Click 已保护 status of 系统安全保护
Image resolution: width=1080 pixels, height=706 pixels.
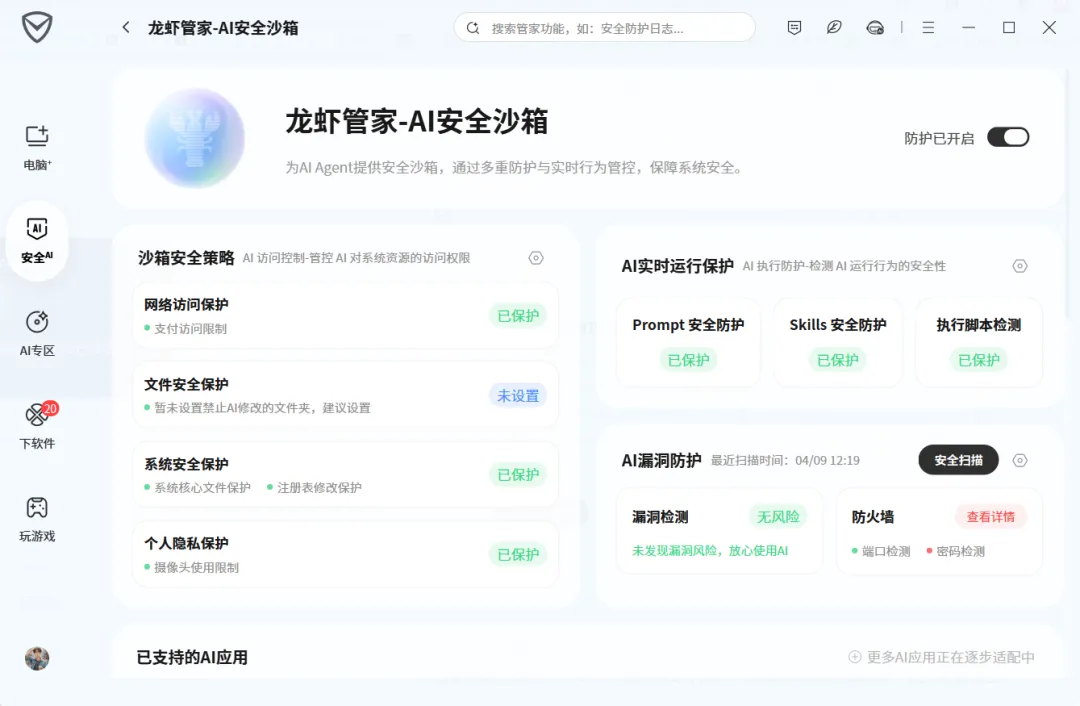pos(518,475)
